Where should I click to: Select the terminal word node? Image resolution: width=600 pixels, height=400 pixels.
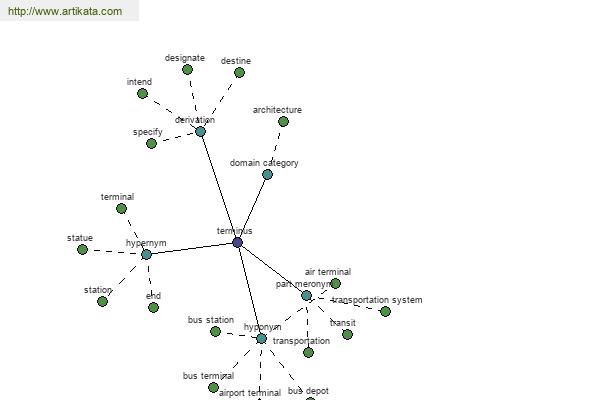pos(121,209)
